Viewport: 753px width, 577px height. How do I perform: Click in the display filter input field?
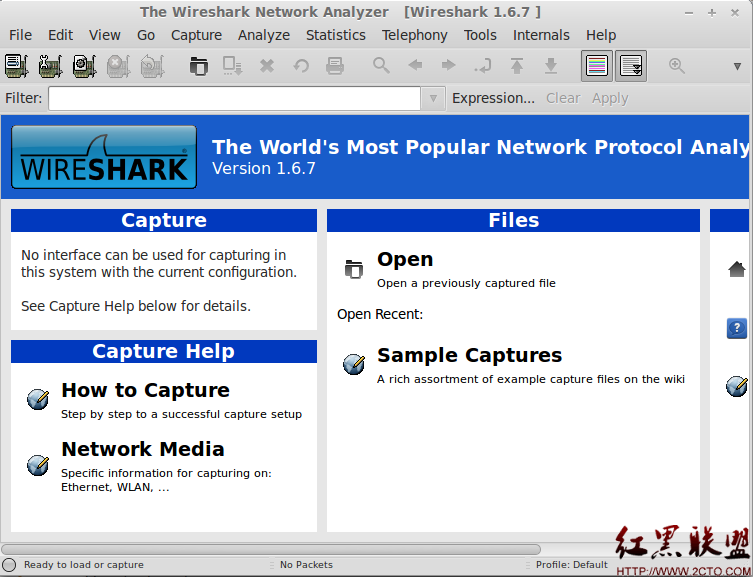pos(234,98)
